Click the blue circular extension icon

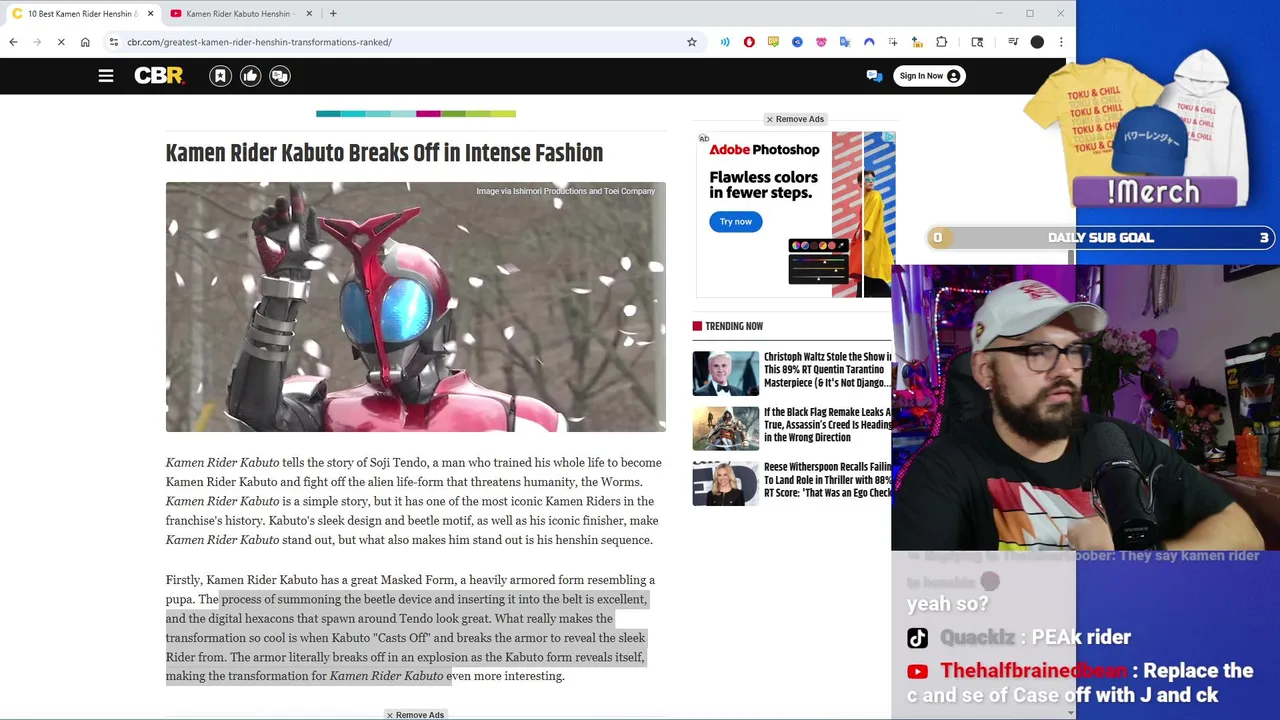click(797, 42)
